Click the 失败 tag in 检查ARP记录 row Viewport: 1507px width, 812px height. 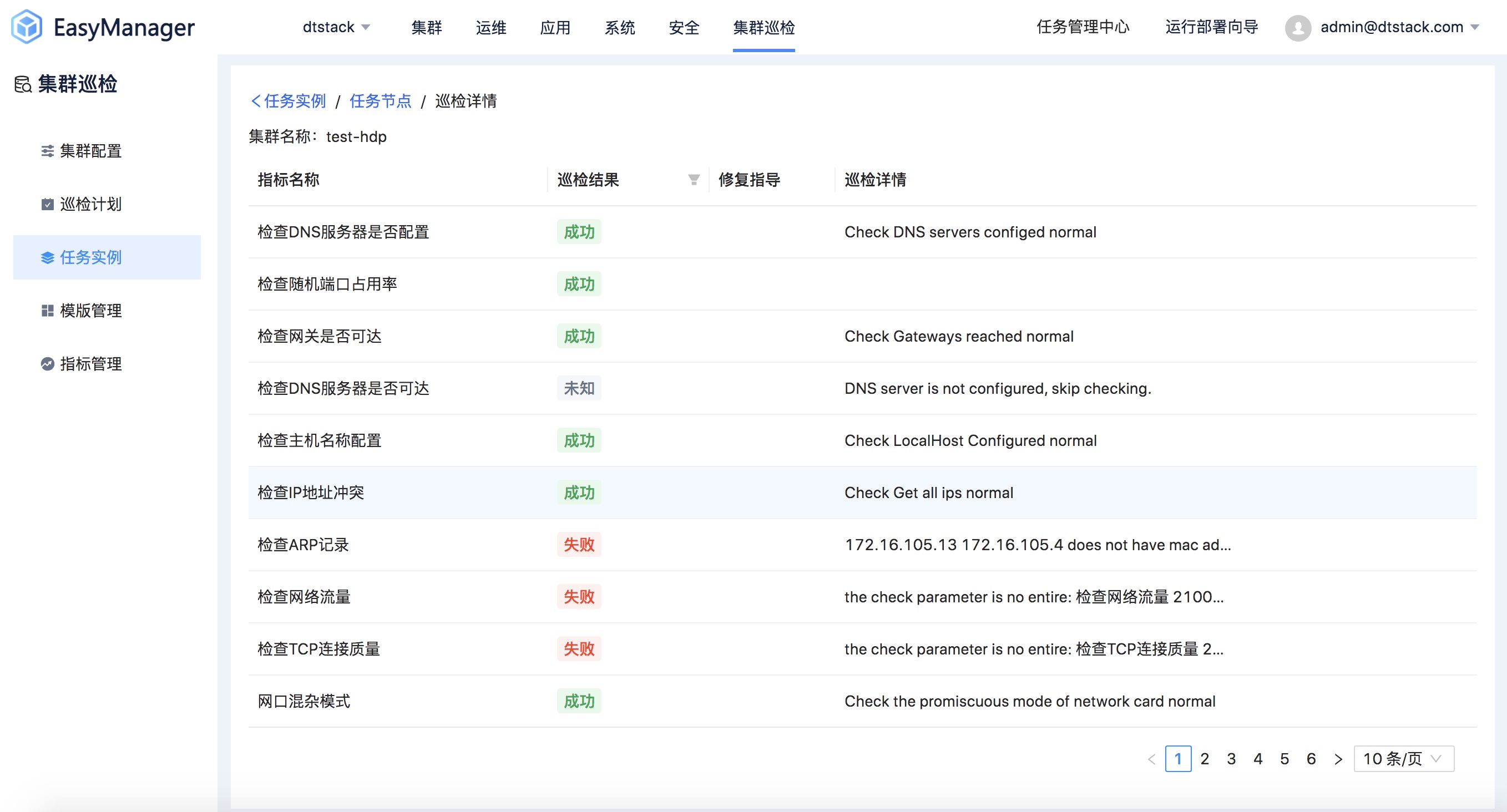(579, 545)
